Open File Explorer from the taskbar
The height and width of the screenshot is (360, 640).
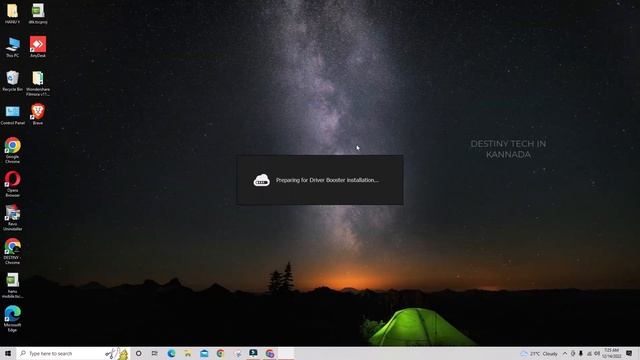coord(188,353)
